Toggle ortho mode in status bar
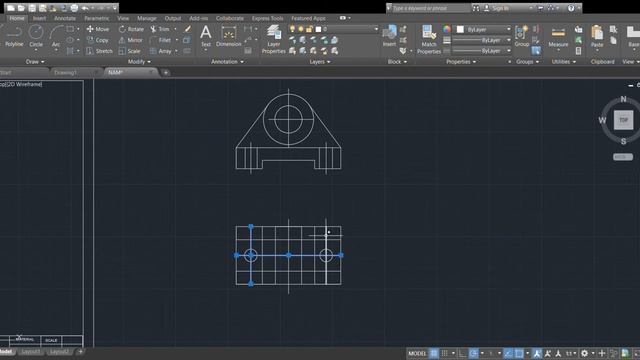The image size is (640, 360). 462,353
